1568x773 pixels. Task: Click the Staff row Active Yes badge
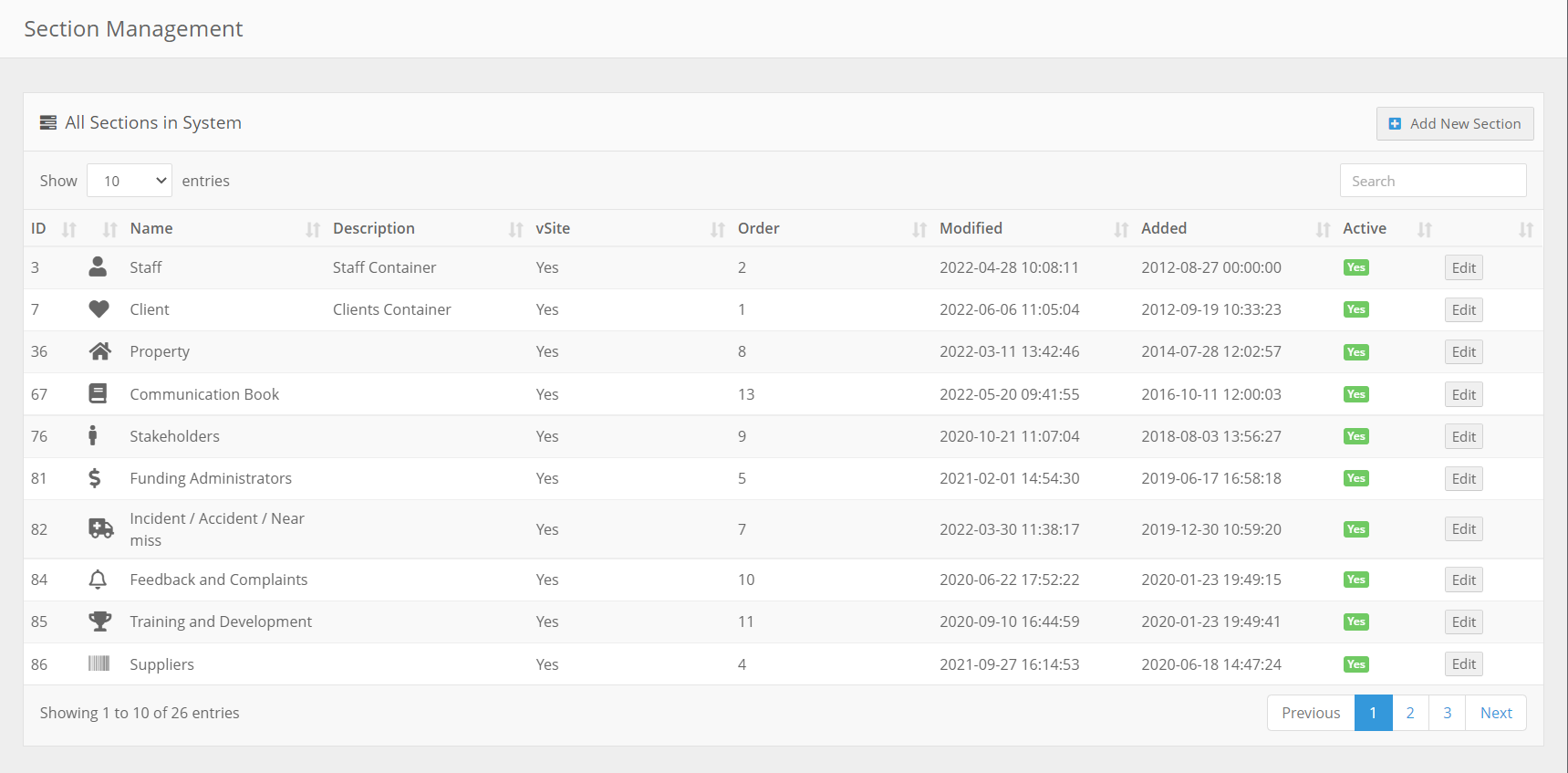pyautogui.click(x=1356, y=267)
